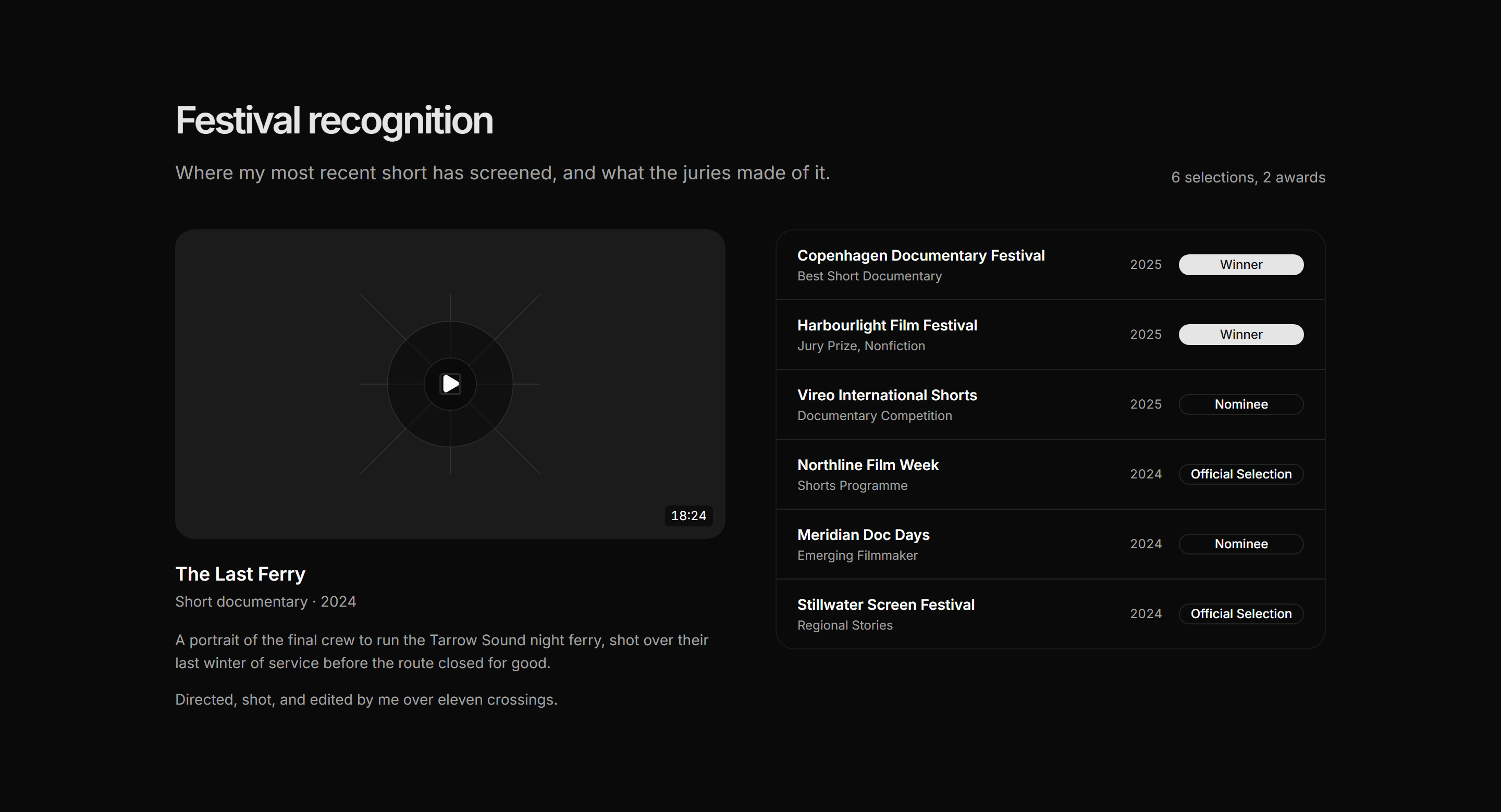Click the 2024 year in Northline row
Screen dimensions: 1501x812
(x=1146, y=474)
